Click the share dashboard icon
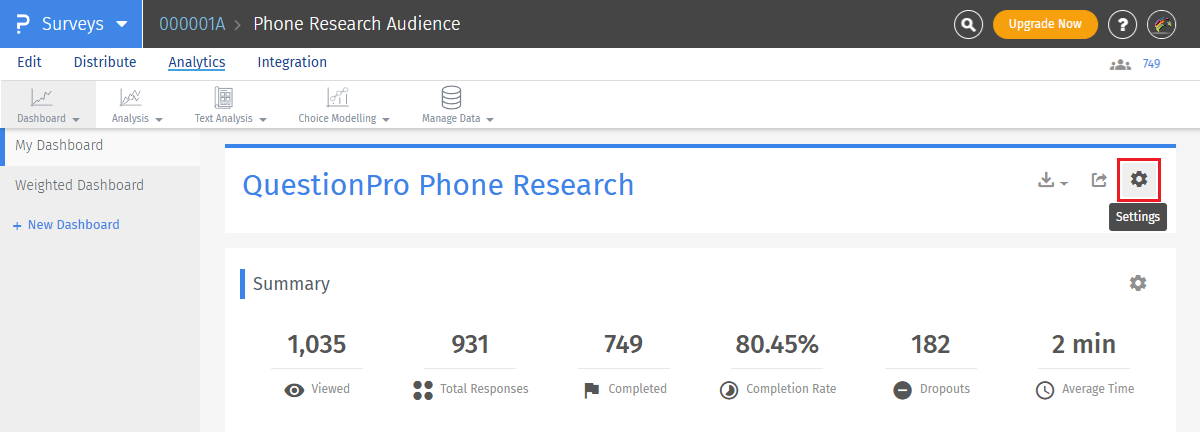The height and width of the screenshot is (432, 1200). click(x=1099, y=180)
